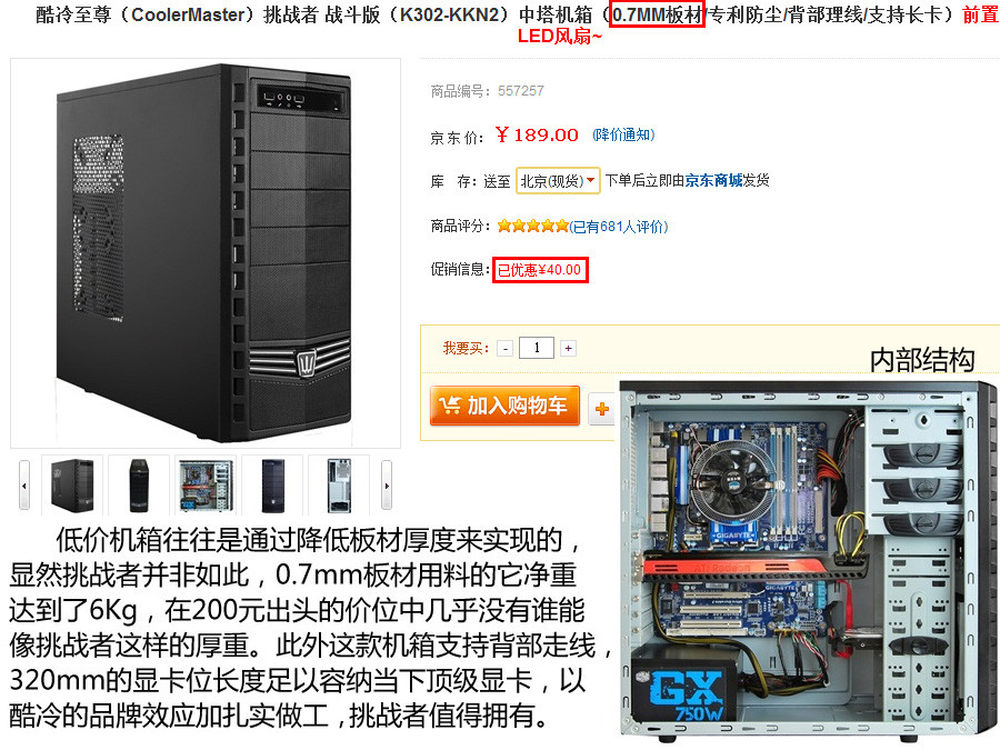The image size is (1000, 750).
Task: Click the main product case image
Action: pos(205,253)
